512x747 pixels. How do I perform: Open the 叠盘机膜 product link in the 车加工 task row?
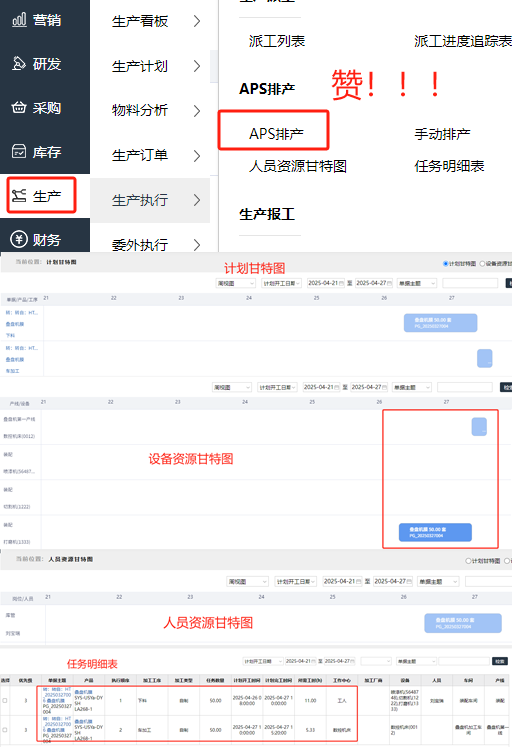pyautogui.click(x=83, y=721)
